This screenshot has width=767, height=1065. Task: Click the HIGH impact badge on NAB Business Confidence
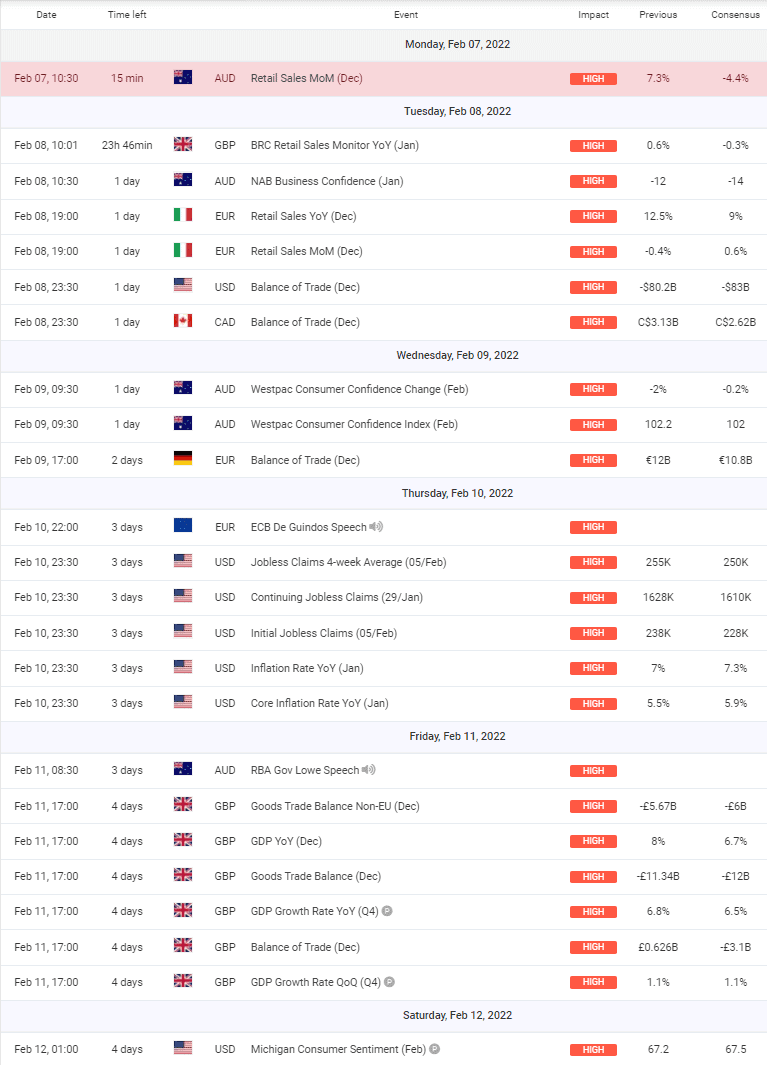tap(593, 181)
